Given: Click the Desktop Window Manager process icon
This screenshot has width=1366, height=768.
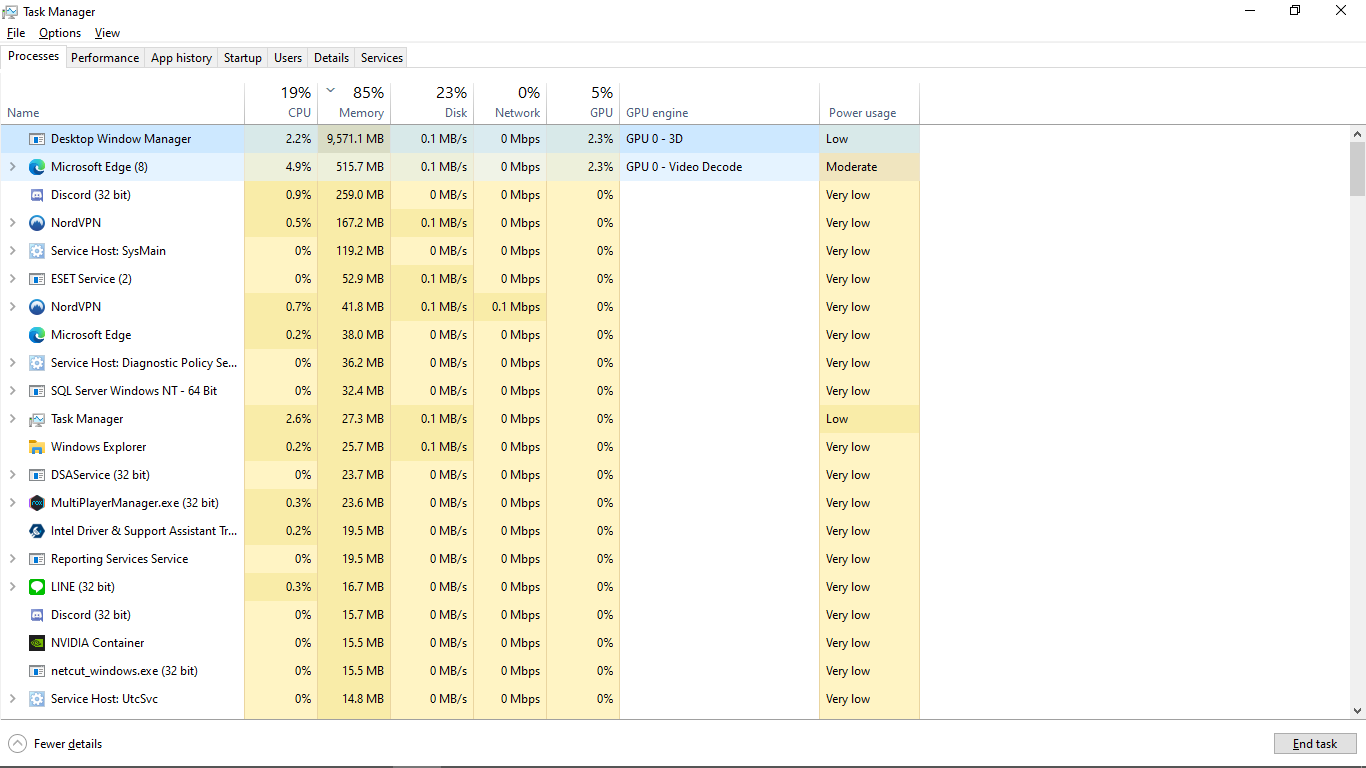Looking at the screenshot, I should click(37, 139).
